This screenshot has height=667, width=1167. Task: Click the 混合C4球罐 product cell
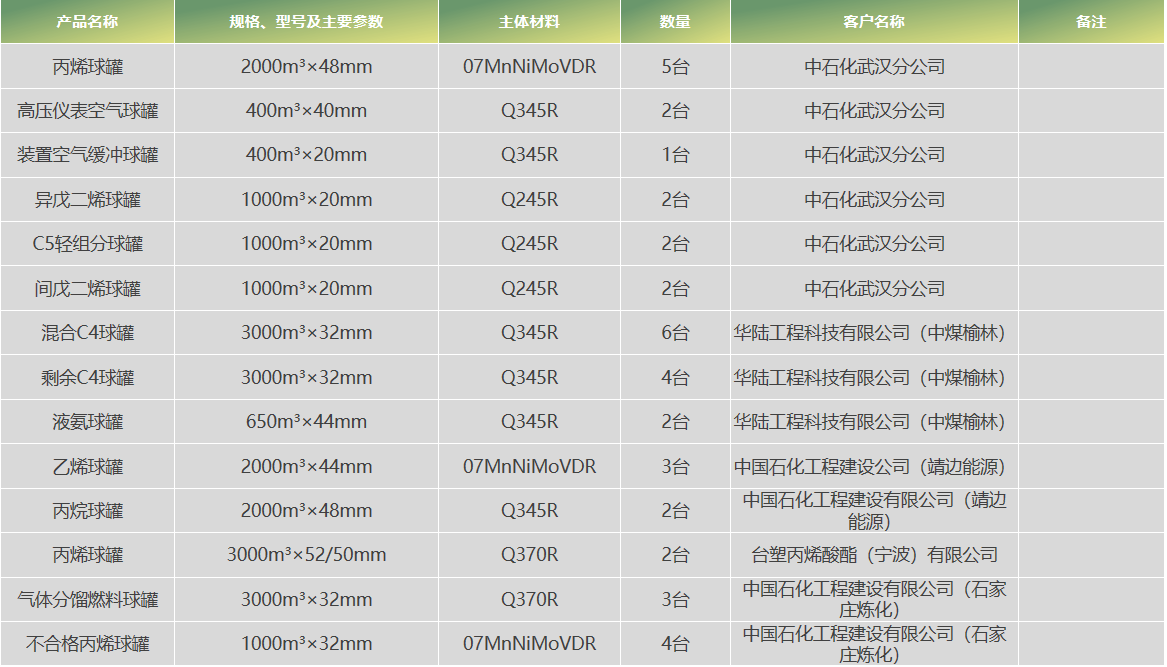tap(87, 333)
